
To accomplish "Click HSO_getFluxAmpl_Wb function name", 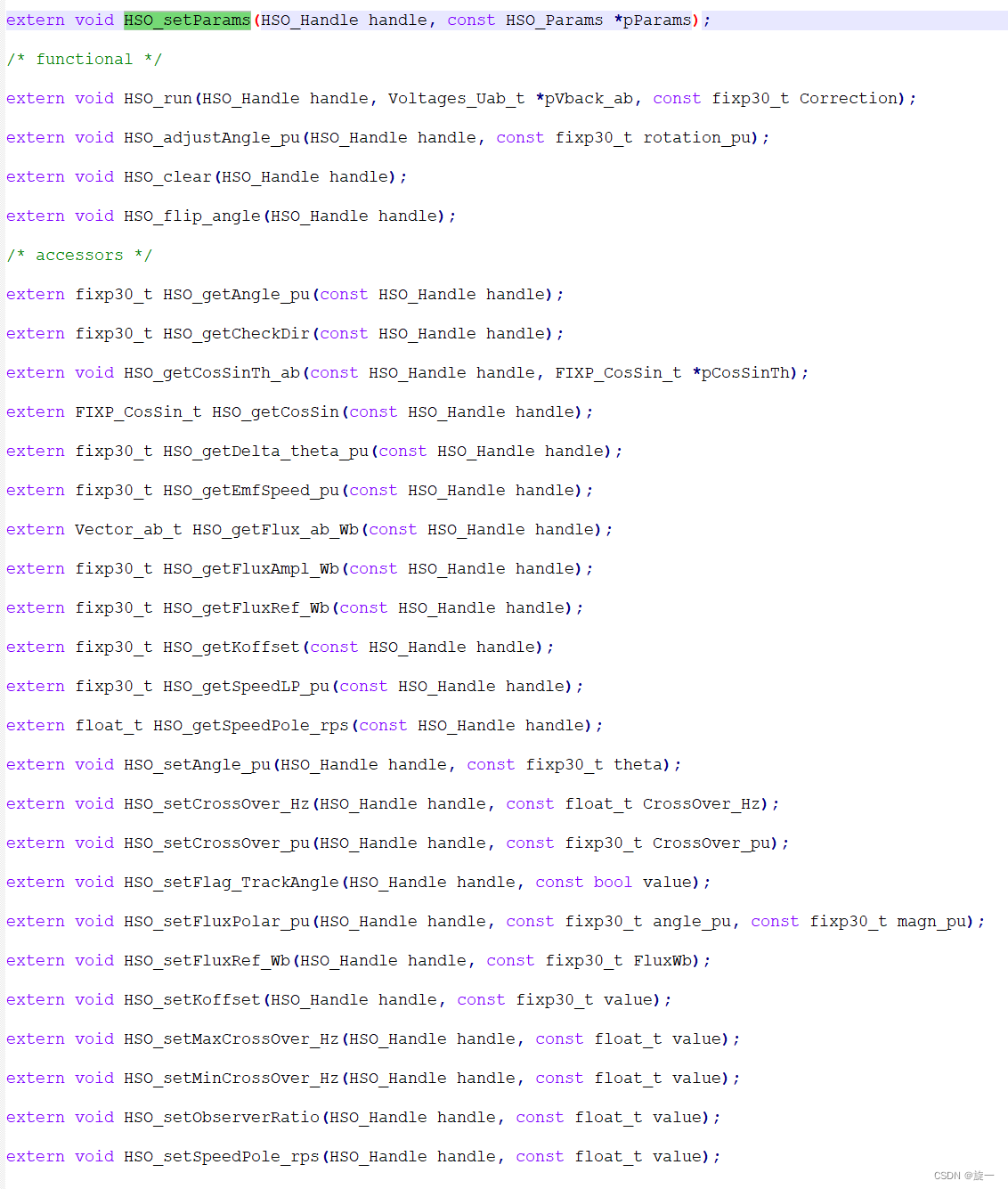I will pos(251,568).
